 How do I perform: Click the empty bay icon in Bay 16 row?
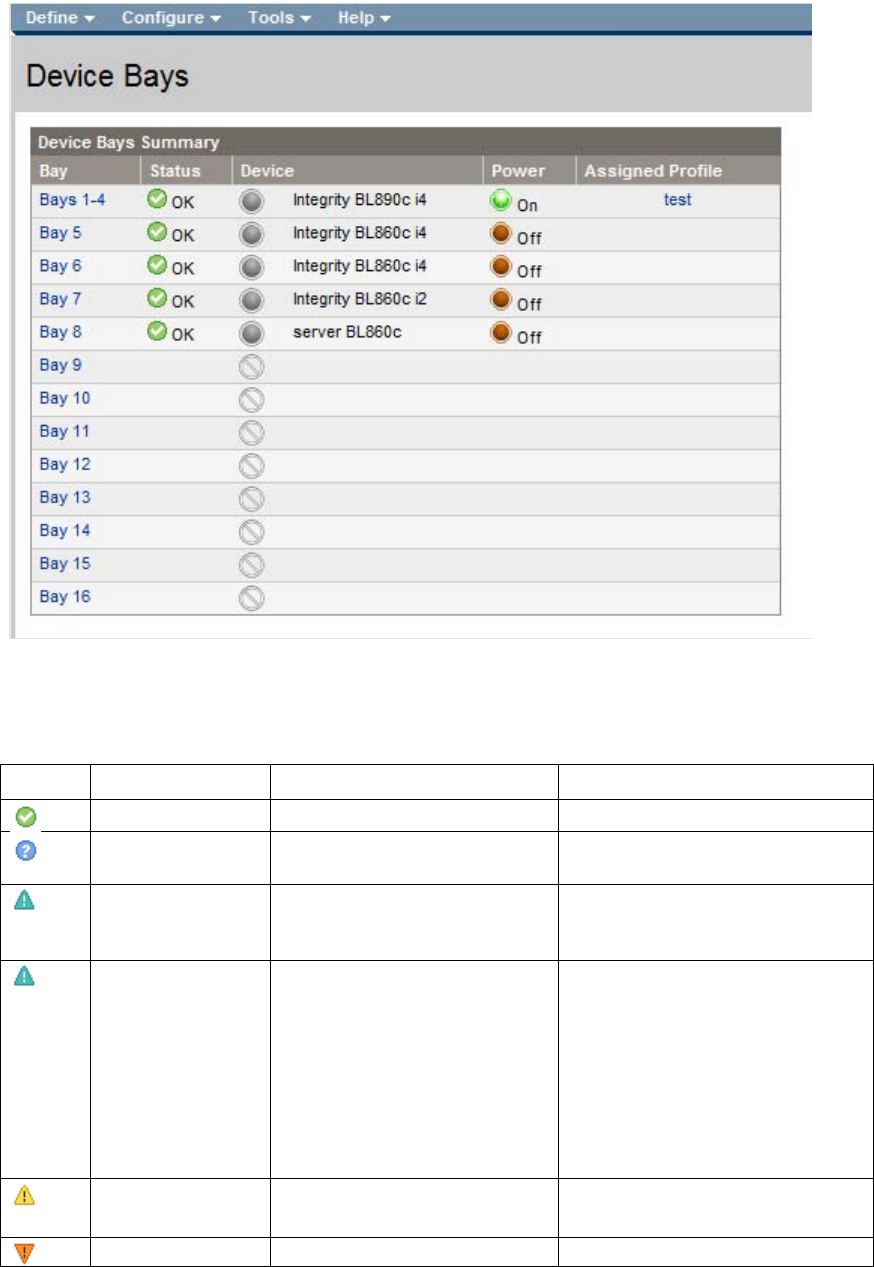(252, 598)
